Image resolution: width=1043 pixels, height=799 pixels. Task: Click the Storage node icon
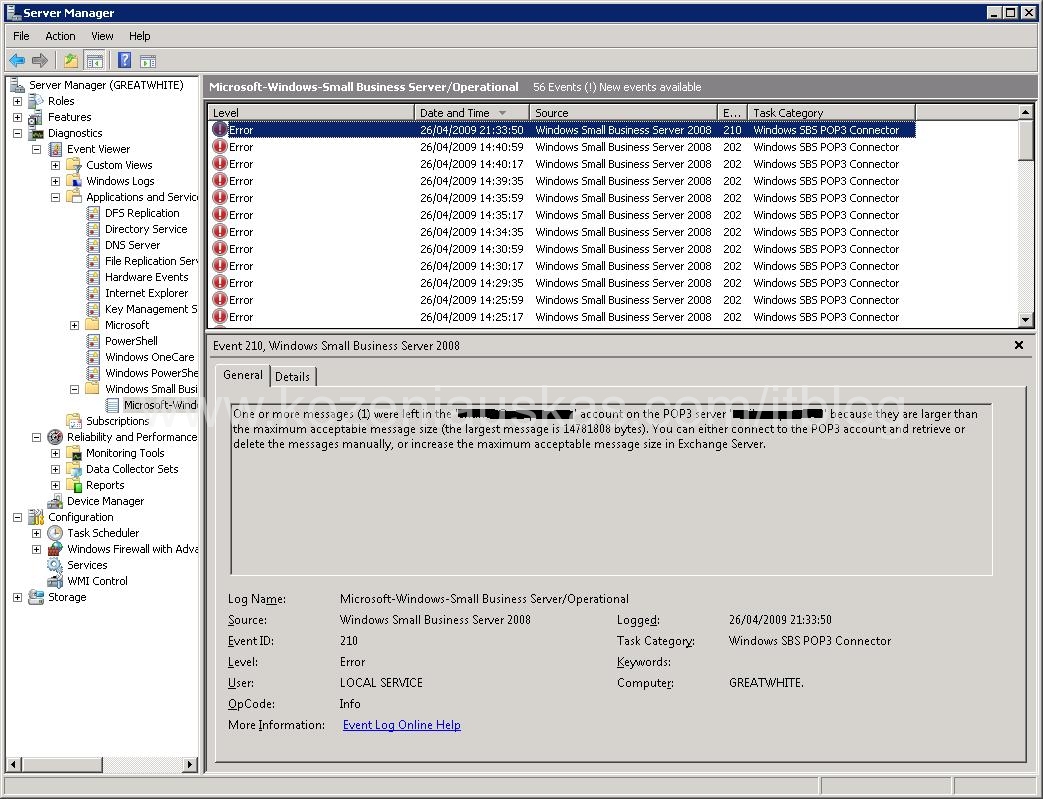point(36,597)
